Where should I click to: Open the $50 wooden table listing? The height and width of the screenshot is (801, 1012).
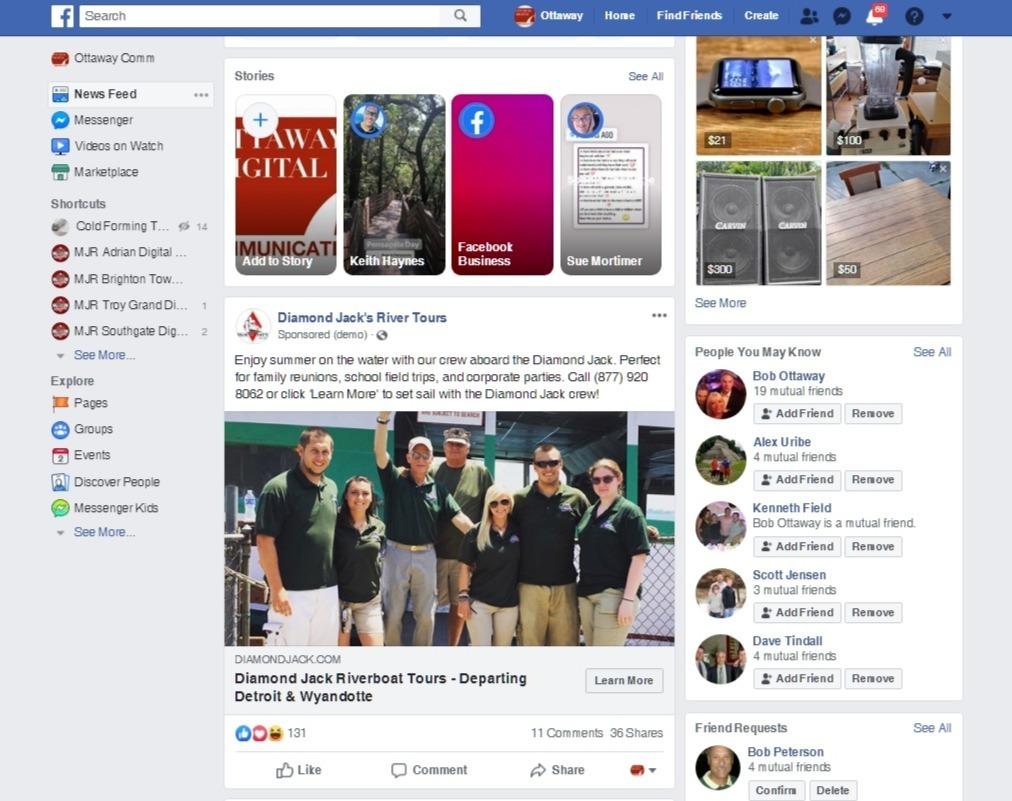(888, 223)
